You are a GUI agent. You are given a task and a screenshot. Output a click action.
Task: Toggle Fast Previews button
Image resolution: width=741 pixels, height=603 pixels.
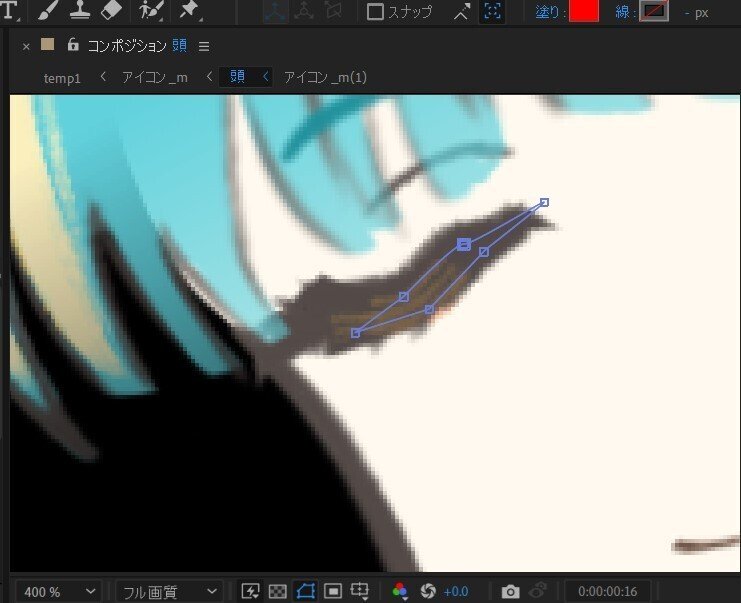pyautogui.click(x=250, y=591)
